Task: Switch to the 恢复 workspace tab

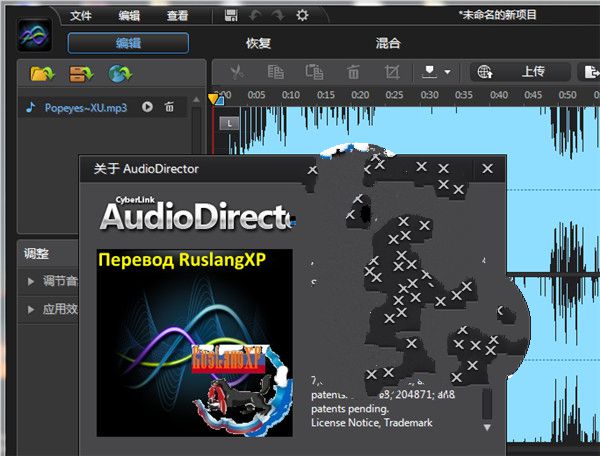Action: (258, 43)
